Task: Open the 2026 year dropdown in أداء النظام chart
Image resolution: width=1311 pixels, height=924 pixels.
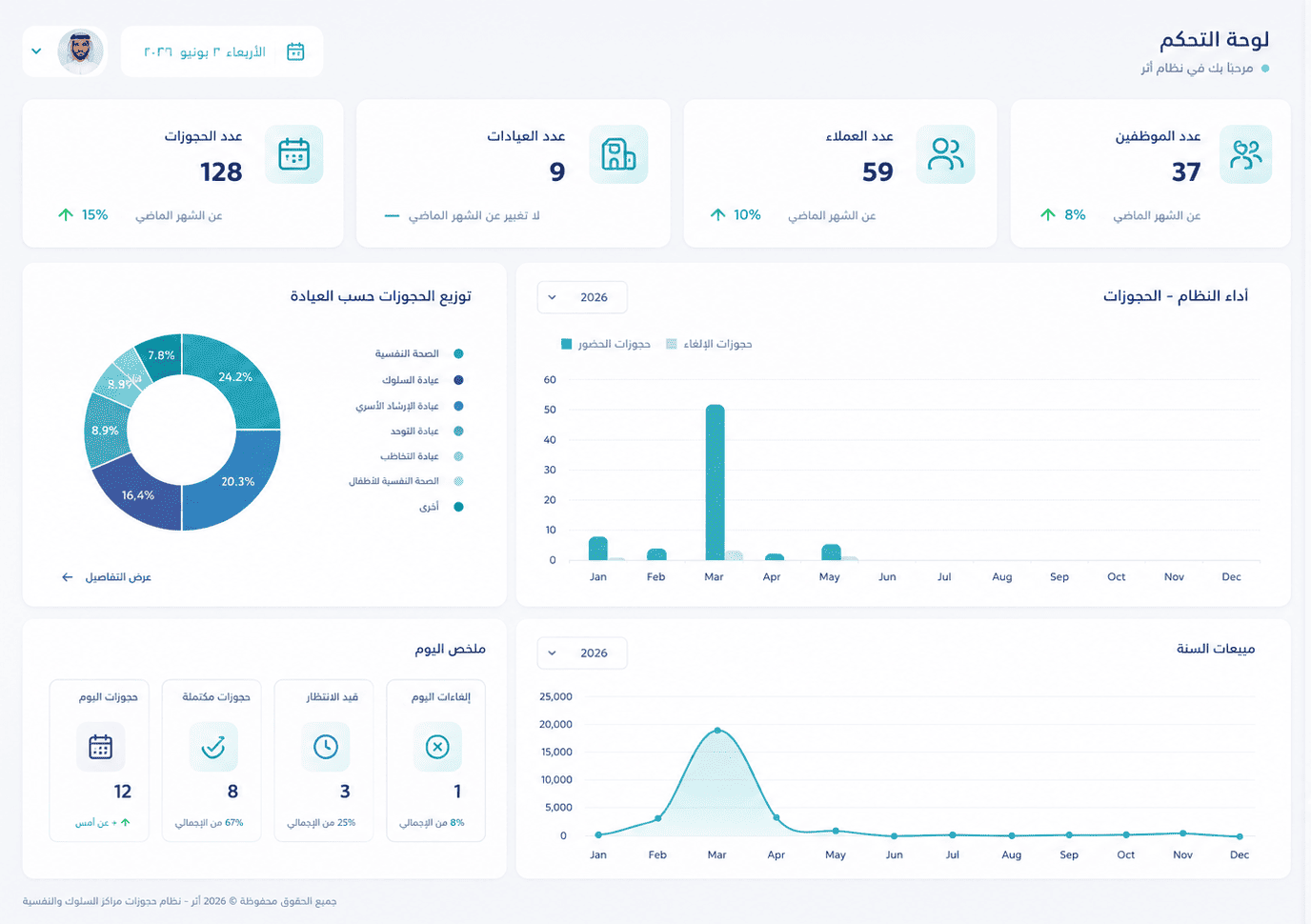Action: [x=582, y=297]
